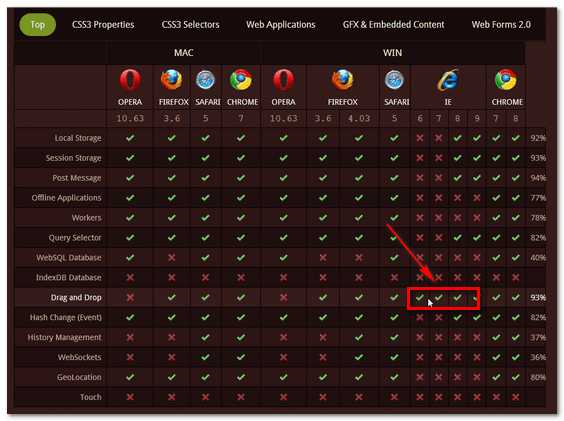The image size is (564, 421).
Task: Click Windows Firefox version 4.03 cell
Action: pos(359,118)
